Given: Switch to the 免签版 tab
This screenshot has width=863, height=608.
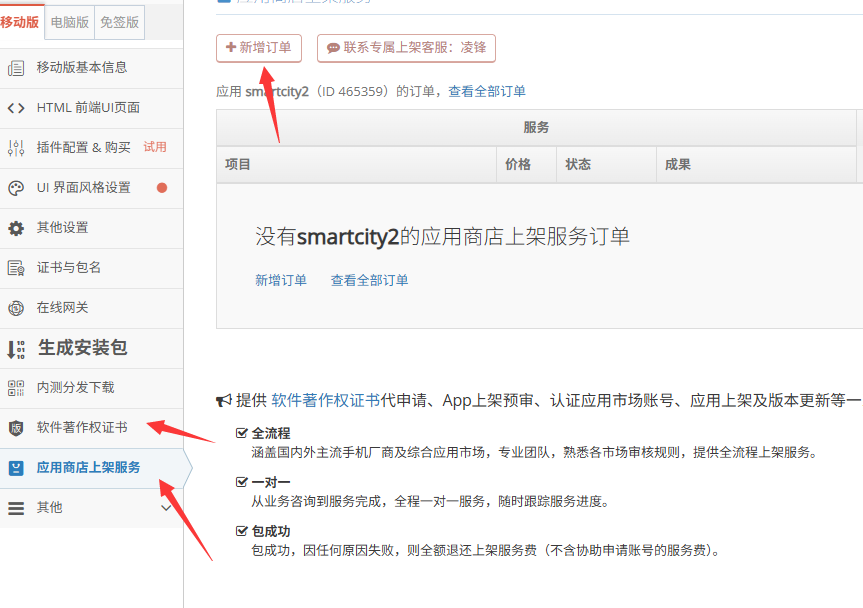Looking at the screenshot, I should click(x=119, y=22).
